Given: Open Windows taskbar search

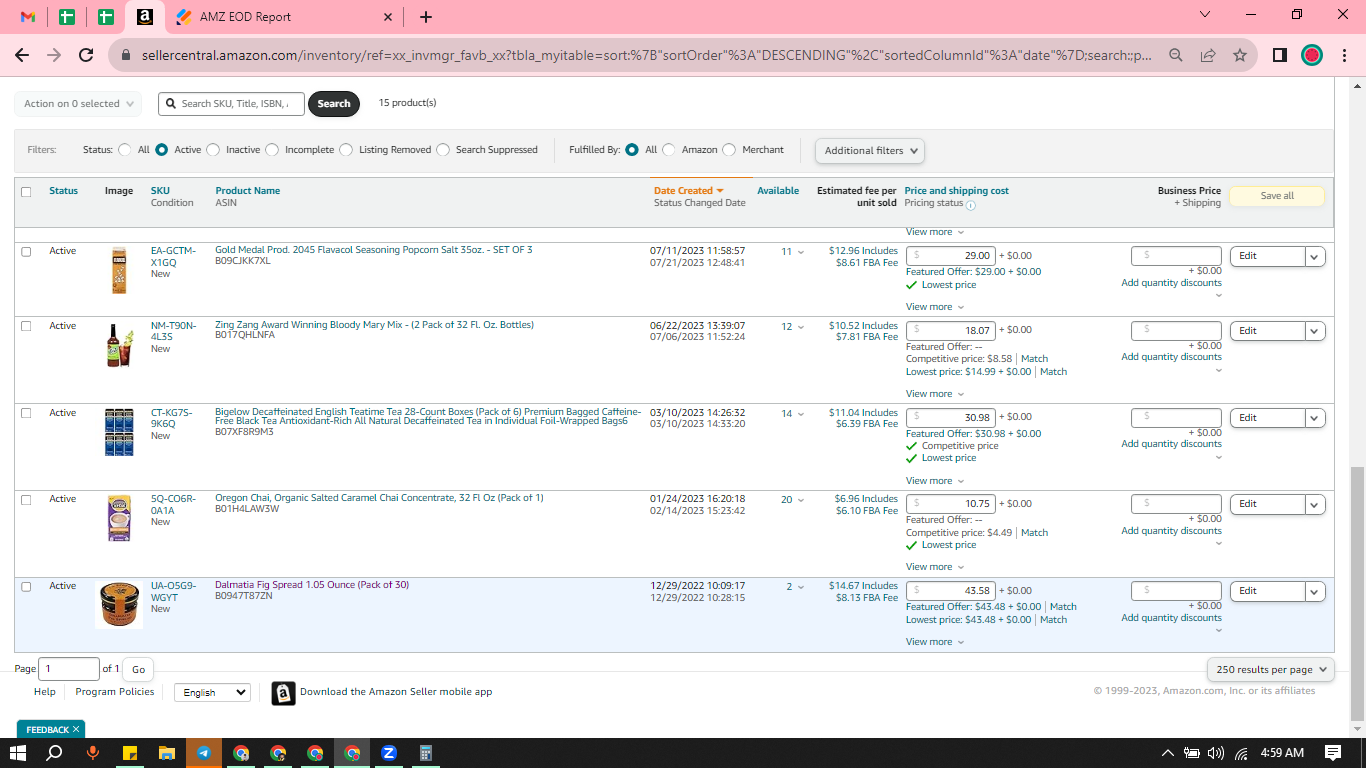Looking at the screenshot, I should coord(55,753).
